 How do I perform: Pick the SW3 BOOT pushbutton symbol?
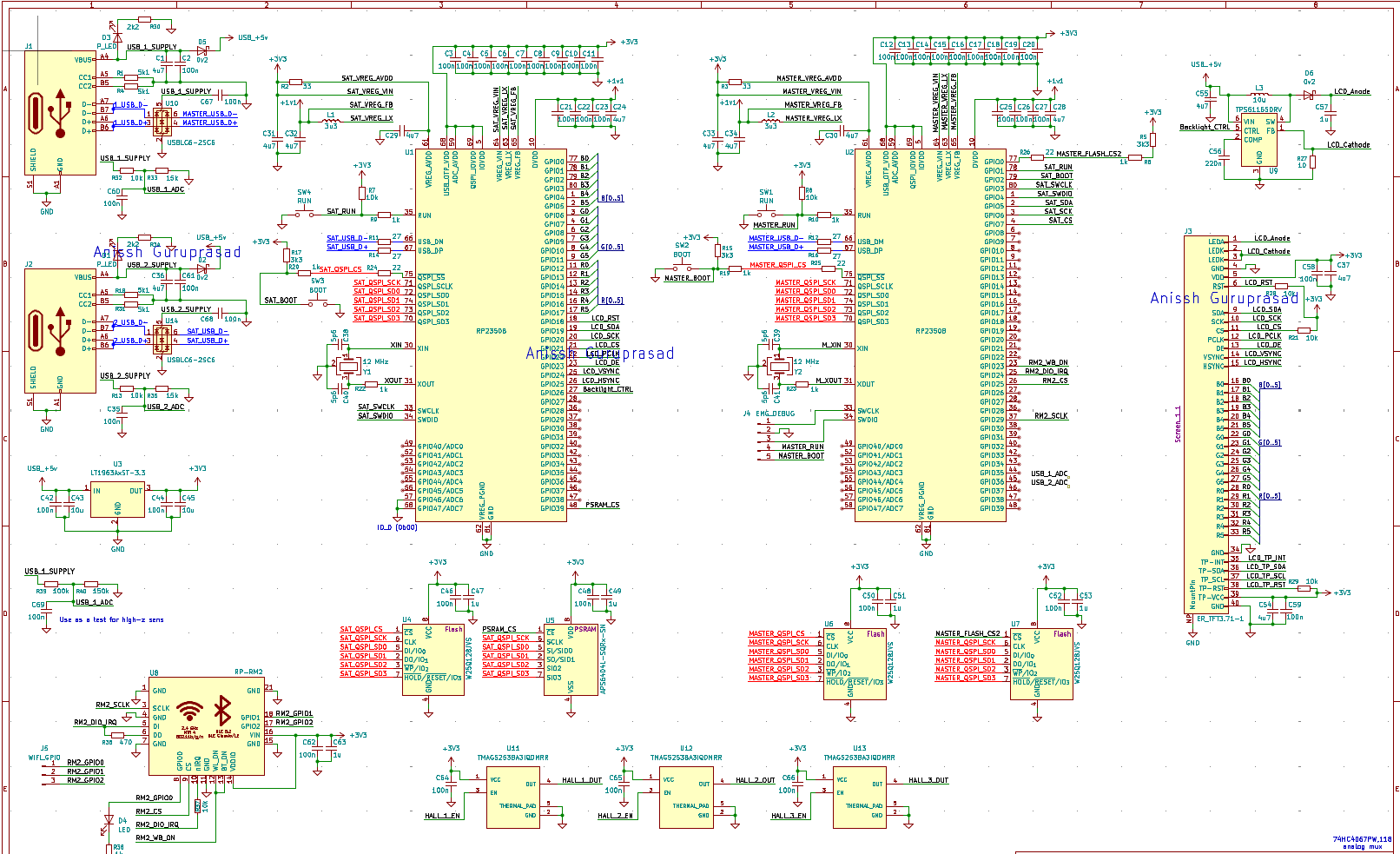[319, 301]
